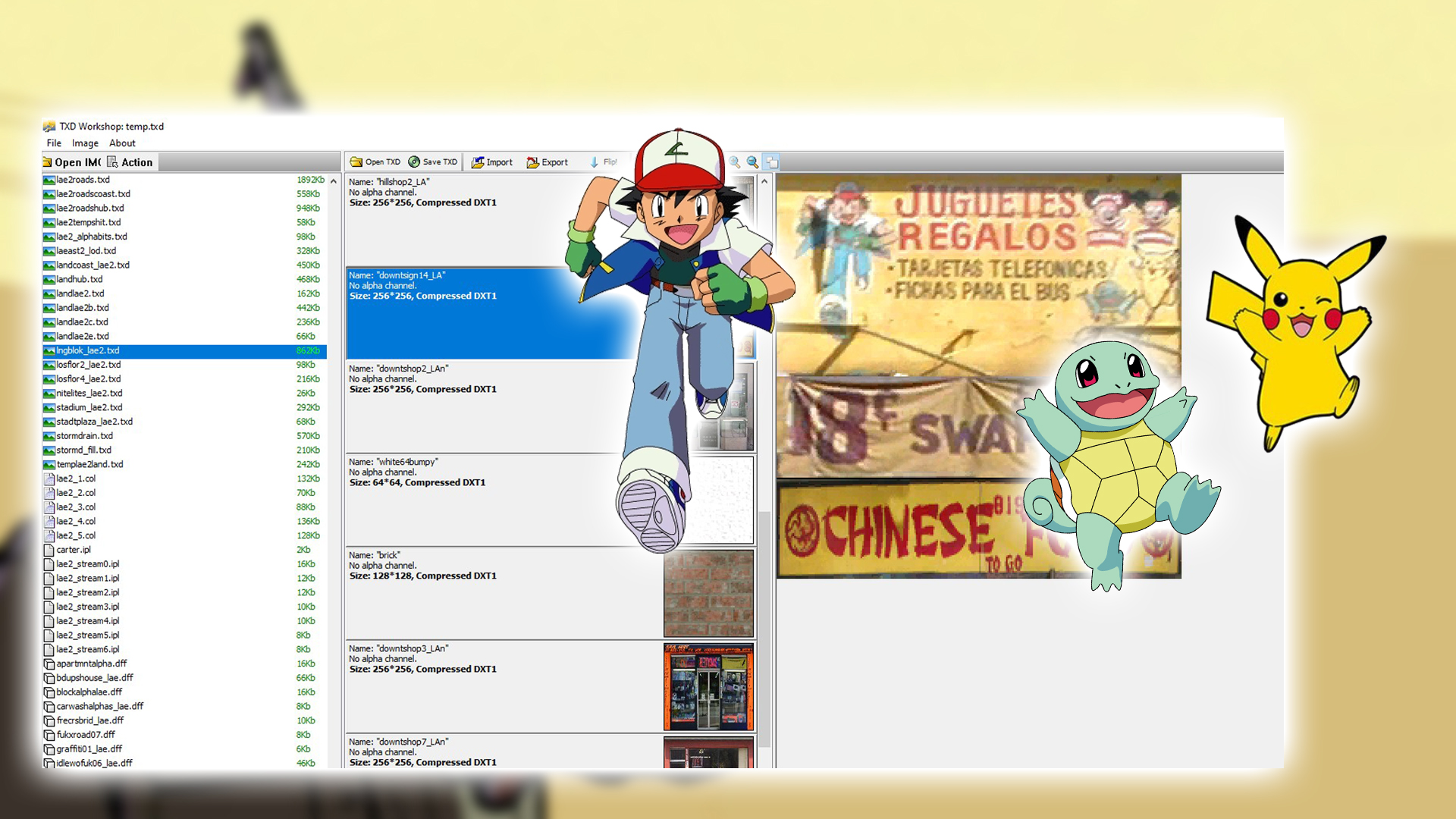Click the zoom in magnifier icon

(x=734, y=162)
